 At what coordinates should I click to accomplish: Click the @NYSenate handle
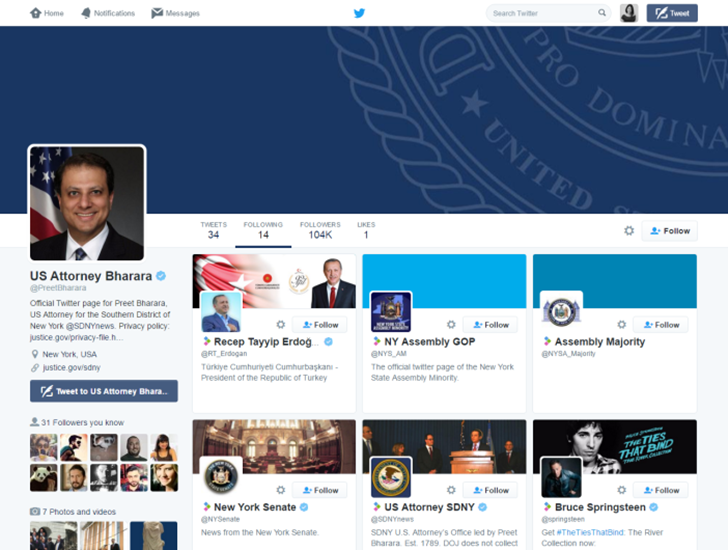point(220,519)
